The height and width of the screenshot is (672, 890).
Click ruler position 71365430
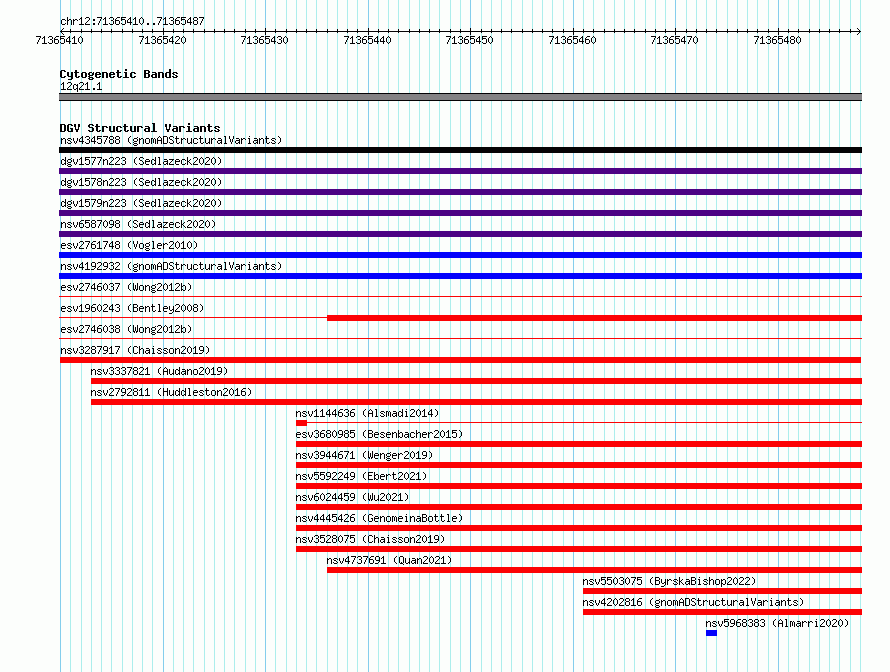point(265,40)
